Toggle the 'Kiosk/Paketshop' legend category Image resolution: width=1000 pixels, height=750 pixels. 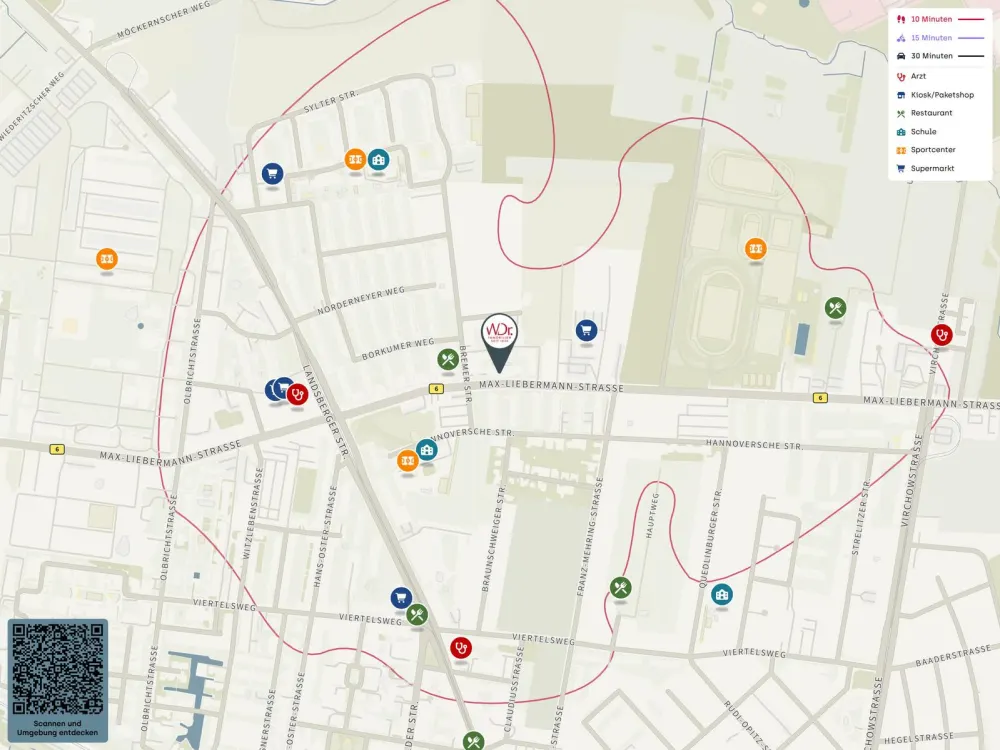[x=935, y=95]
